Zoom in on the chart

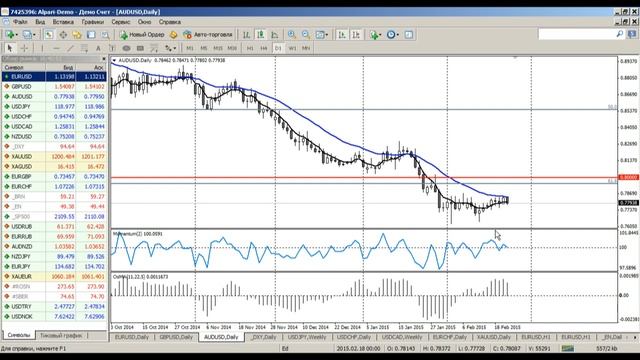pos(291,35)
